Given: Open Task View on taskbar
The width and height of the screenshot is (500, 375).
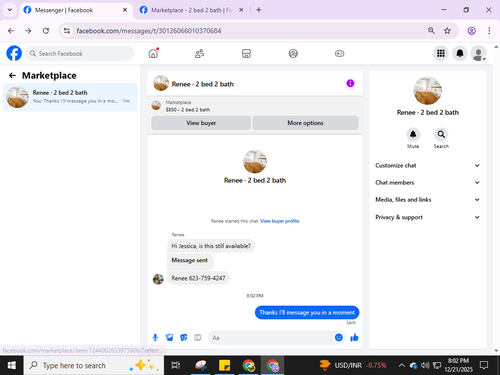Looking at the screenshot, I should (x=176, y=366).
